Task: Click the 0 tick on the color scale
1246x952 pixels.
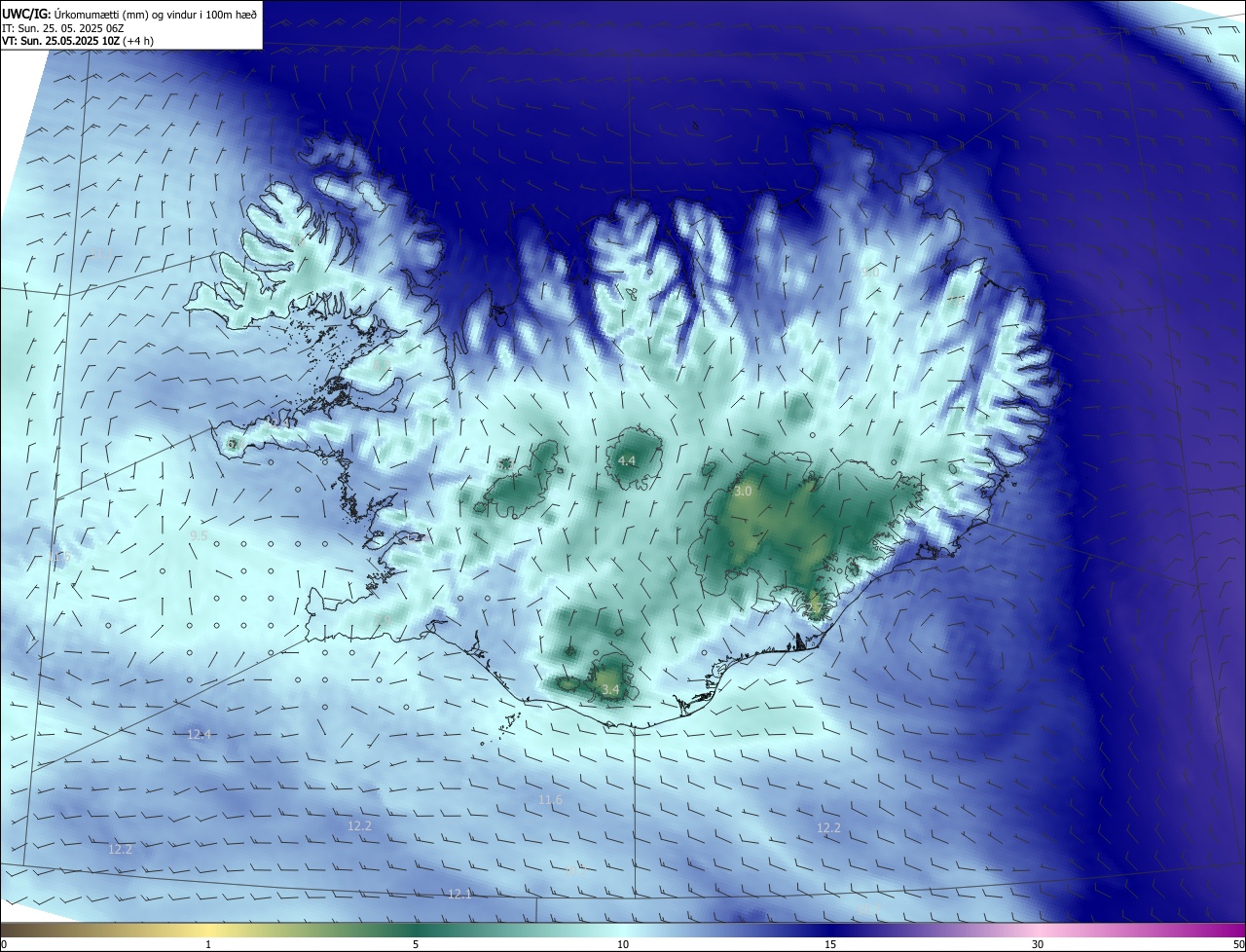Action: pos(4,944)
